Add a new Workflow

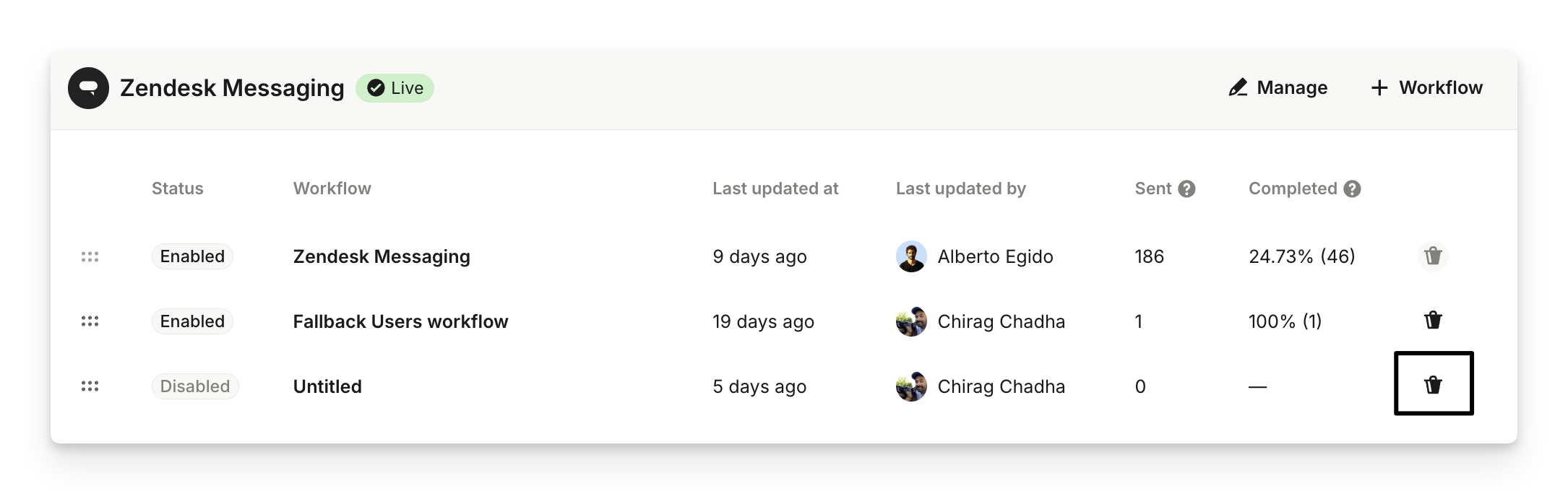1426,88
